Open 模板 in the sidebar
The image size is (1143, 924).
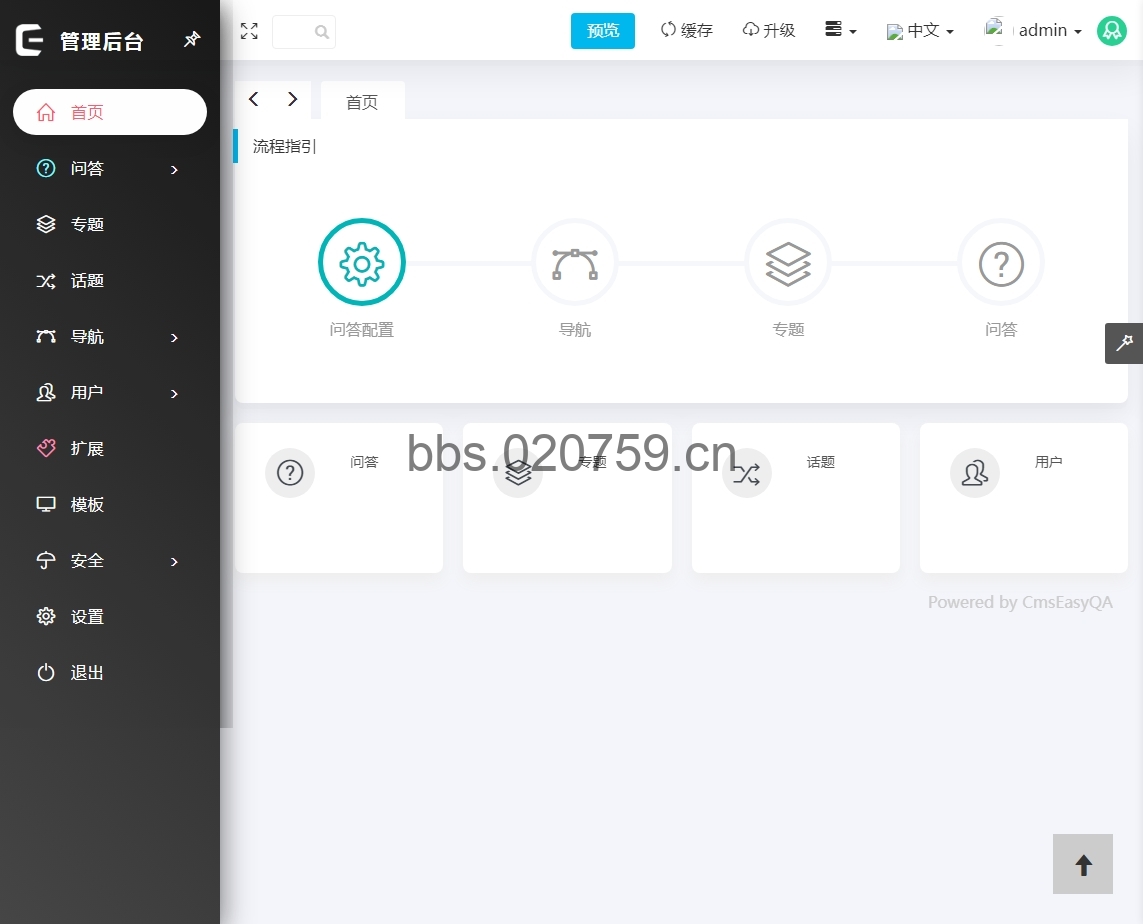pyautogui.click(x=87, y=505)
